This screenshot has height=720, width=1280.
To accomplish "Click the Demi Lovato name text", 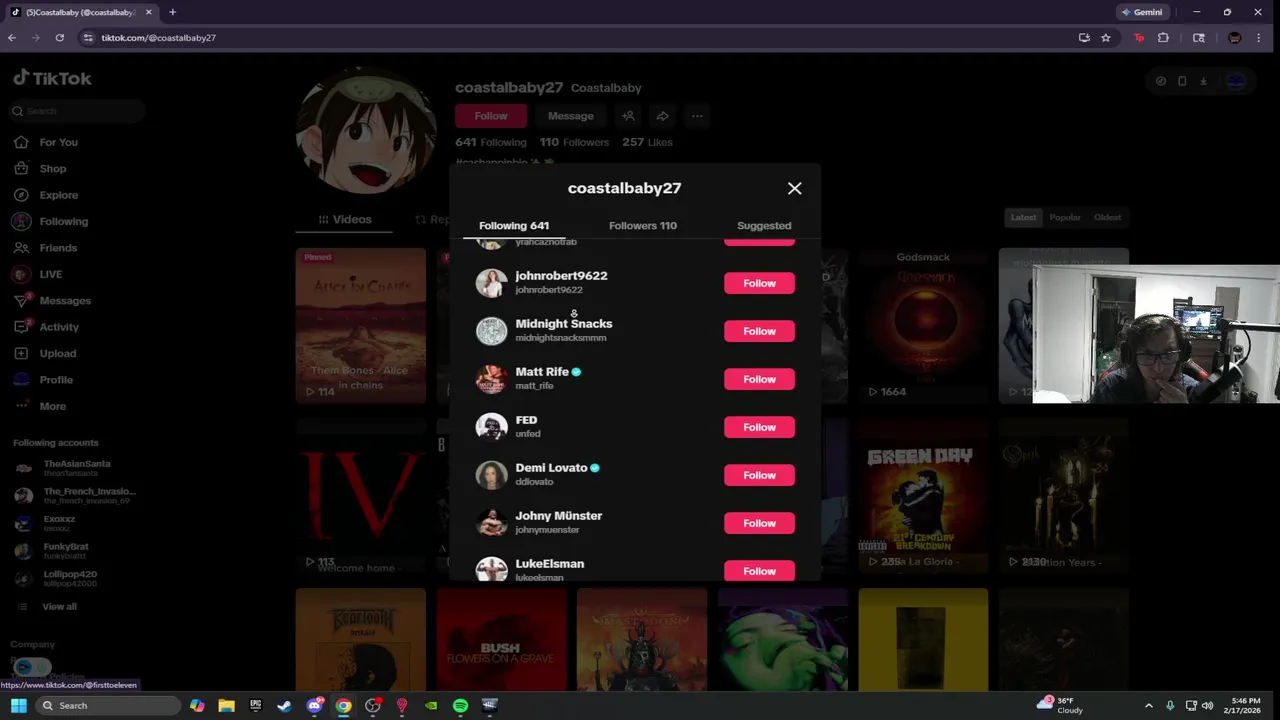I will (551, 468).
